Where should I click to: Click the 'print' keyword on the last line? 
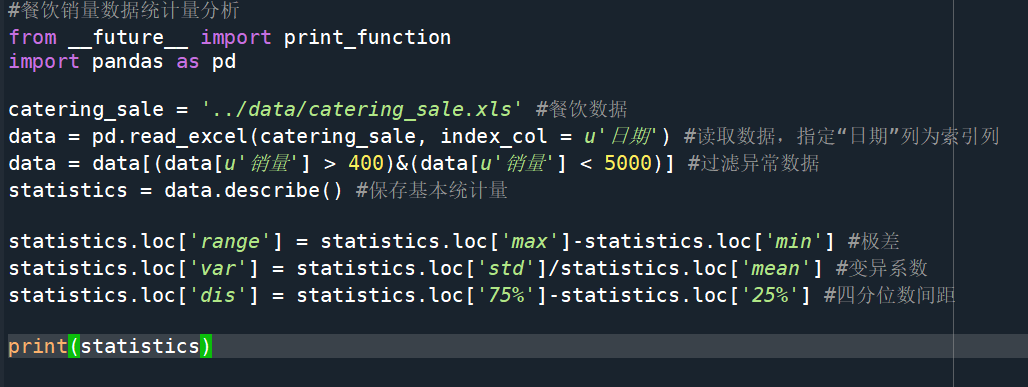38,346
